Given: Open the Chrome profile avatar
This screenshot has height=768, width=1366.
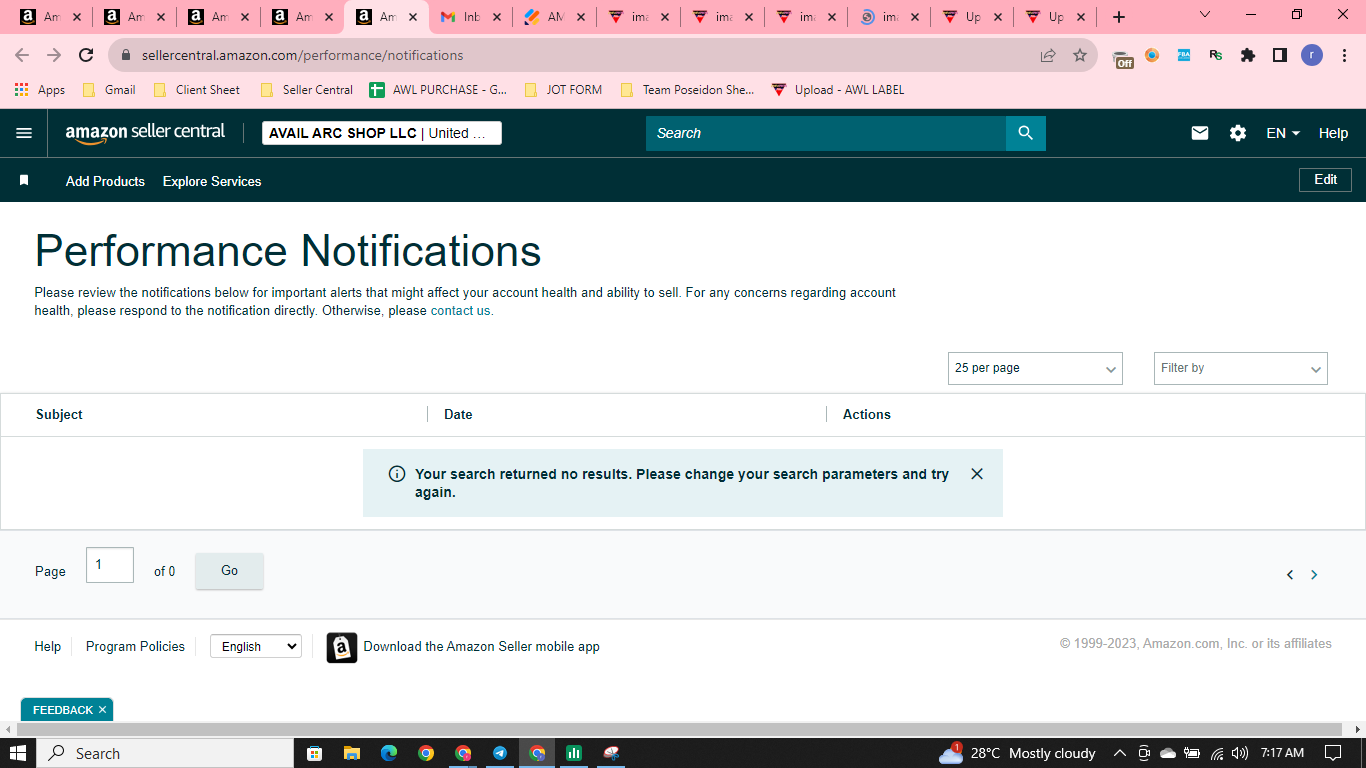Looking at the screenshot, I should pyautogui.click(x=1312, y=56).
